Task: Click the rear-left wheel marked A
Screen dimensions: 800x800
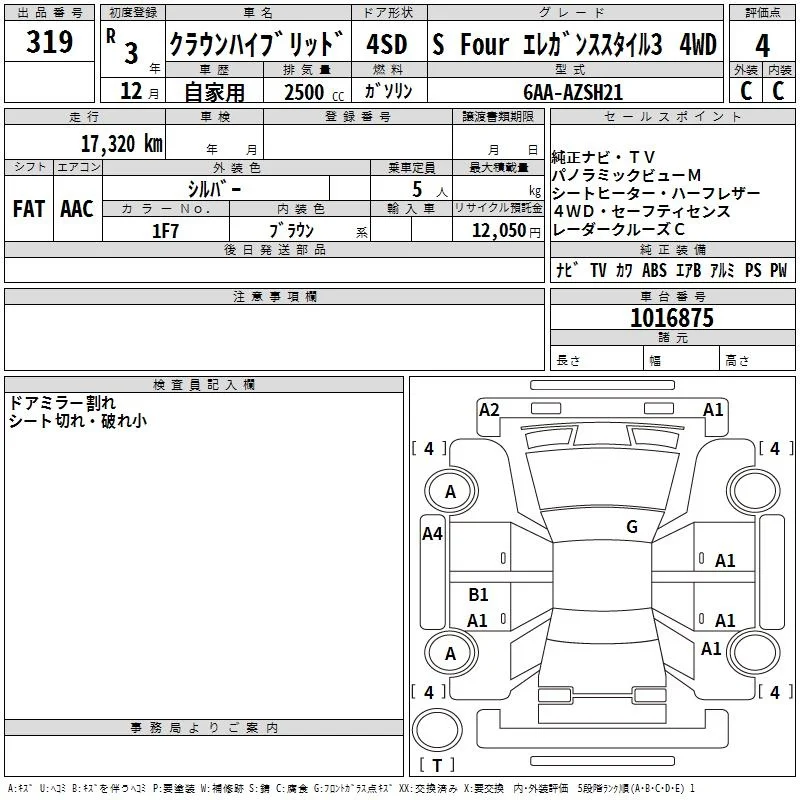Action: [x=451, y=653]
